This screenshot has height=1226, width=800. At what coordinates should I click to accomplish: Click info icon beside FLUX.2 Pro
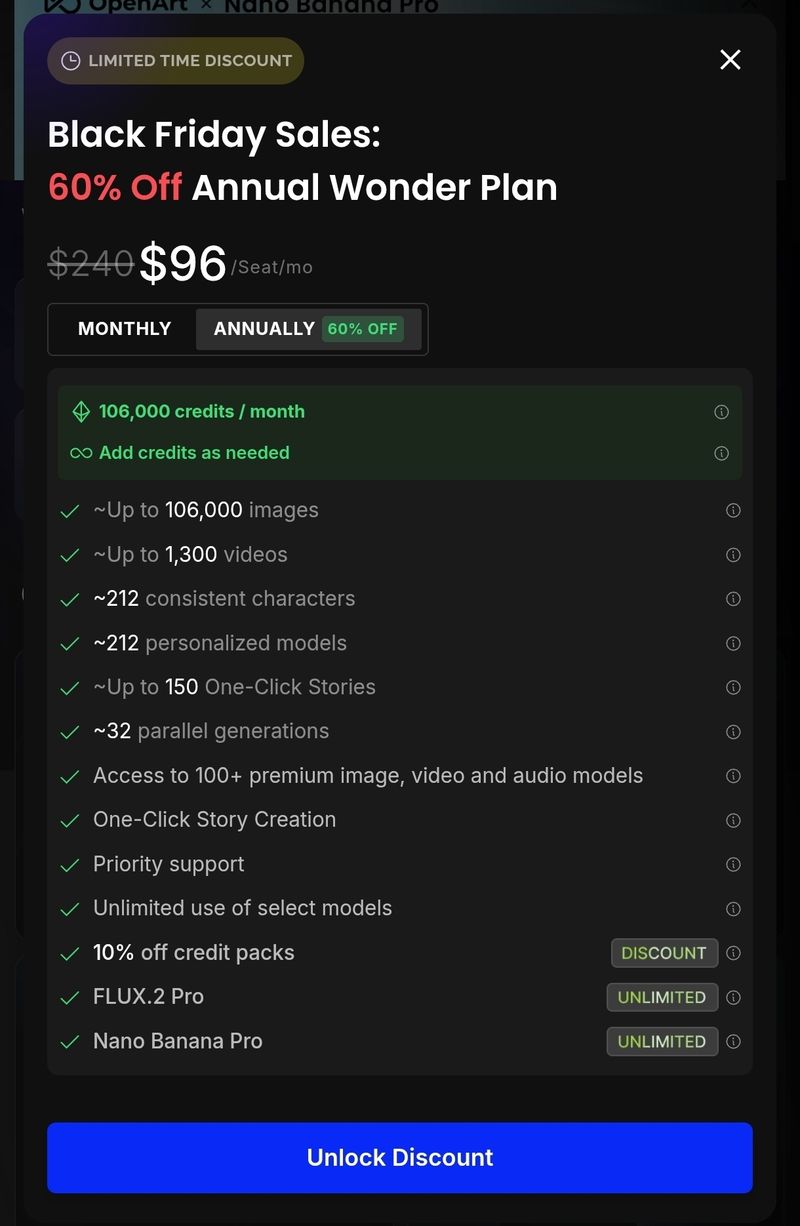(x=733, y=997)
